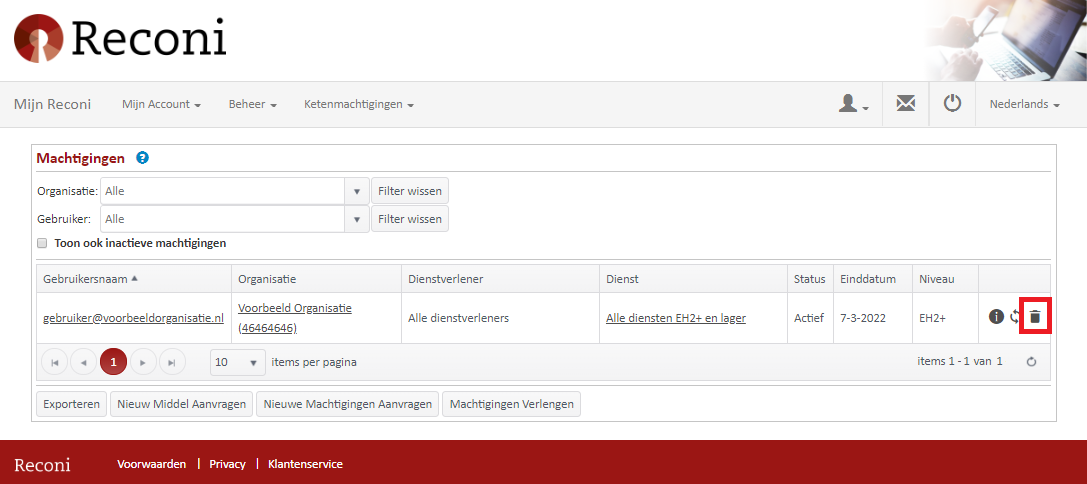The height and width of the screenshot is (484, 1087).
Task: Go to the first page of results
Action: tap(55, 362)
